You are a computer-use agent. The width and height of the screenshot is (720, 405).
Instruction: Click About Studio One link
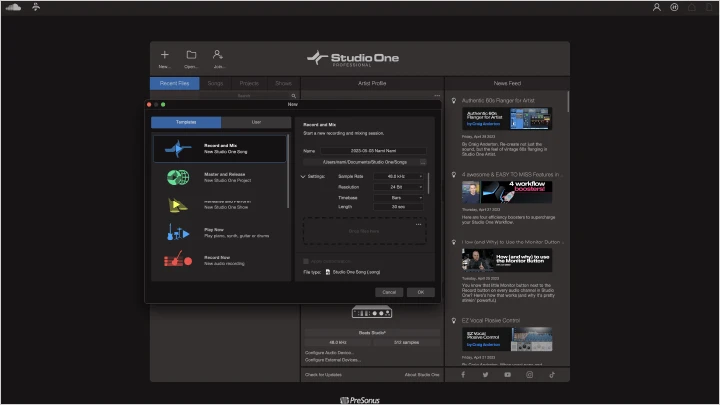422,375
